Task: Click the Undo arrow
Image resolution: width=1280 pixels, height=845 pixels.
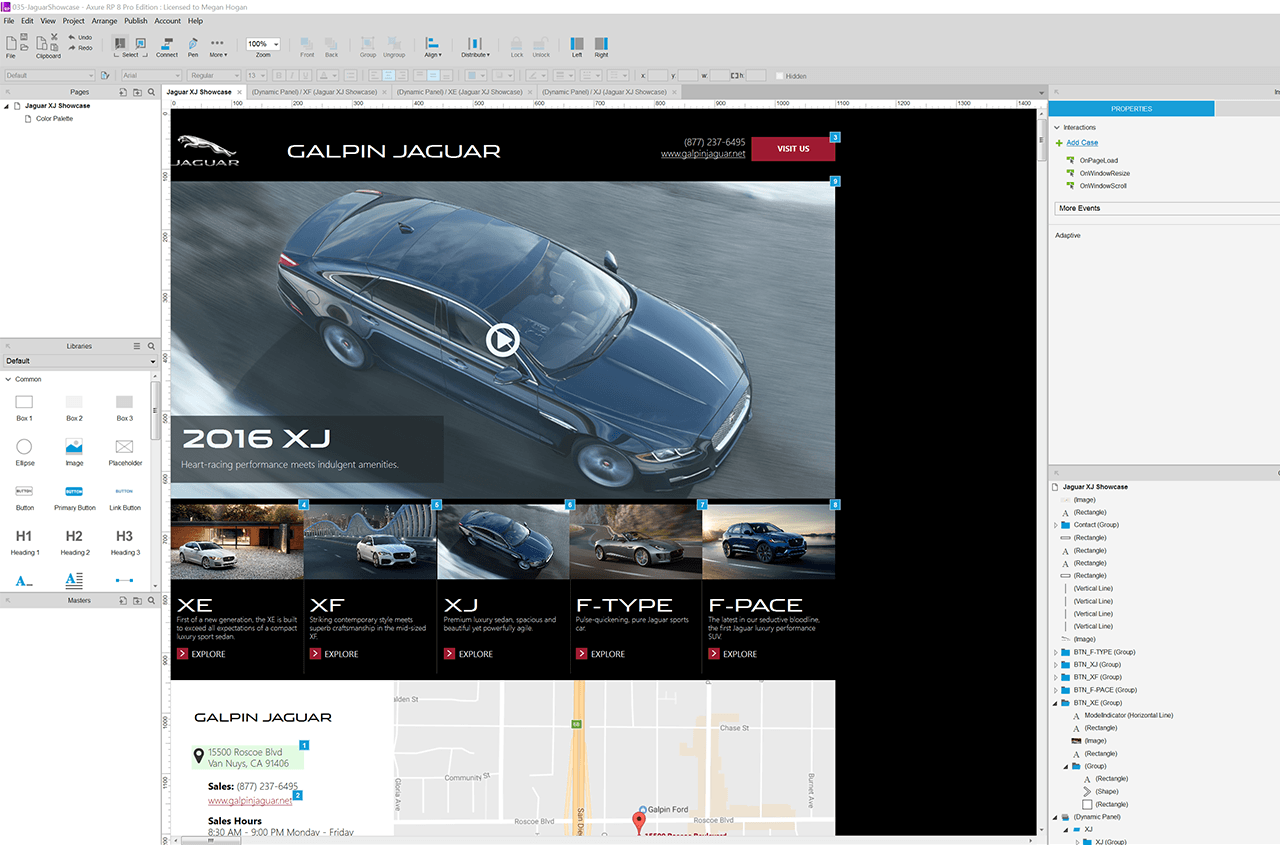Action: [x=81, y=37]
